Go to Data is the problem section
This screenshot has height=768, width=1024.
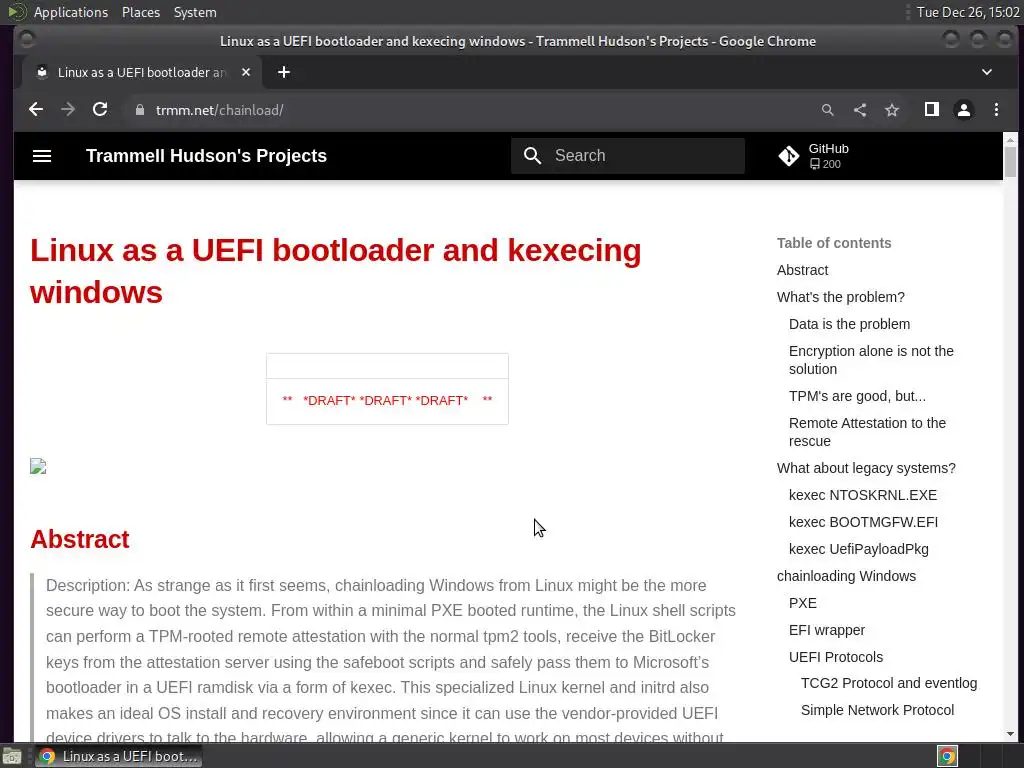pos(849,324)
